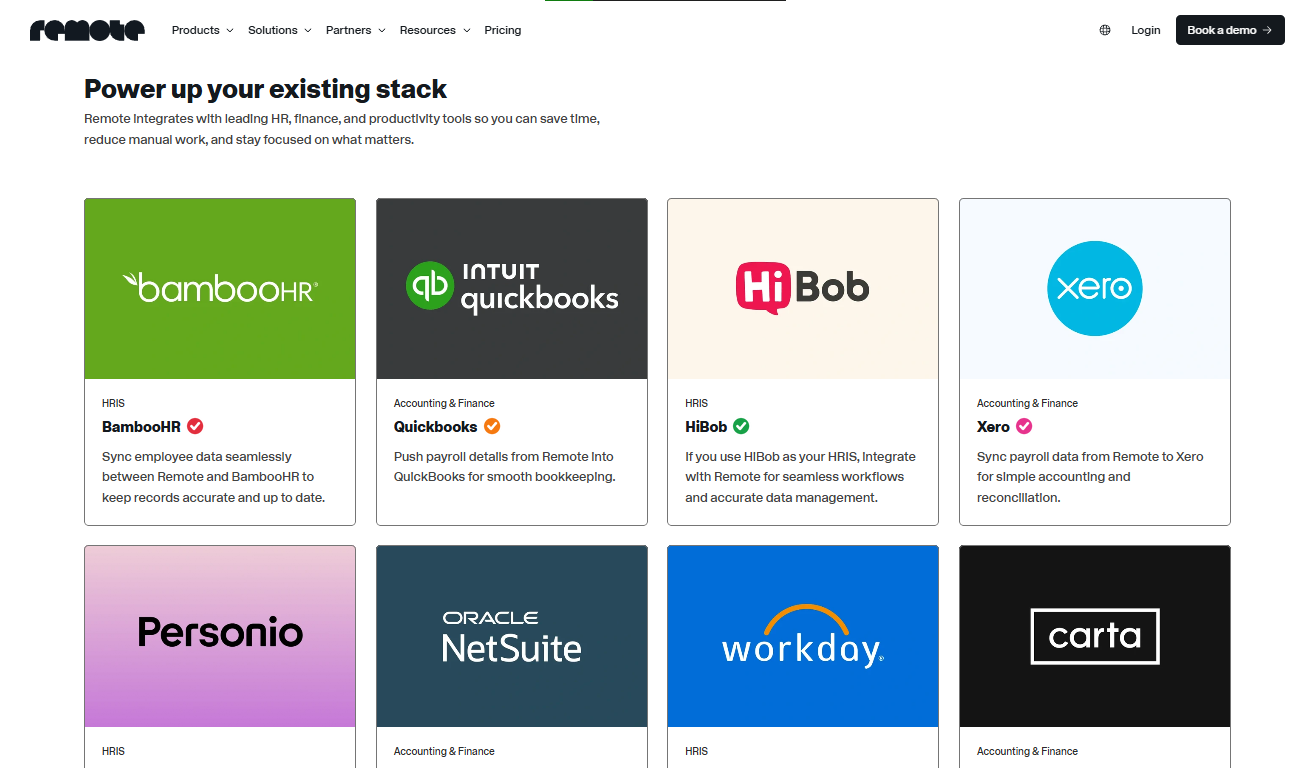Image resolution: width=1313 pixels, height=768 pixels.
Task: Click Accounting & Finance label above Xero
Action: click(1027, 403)
